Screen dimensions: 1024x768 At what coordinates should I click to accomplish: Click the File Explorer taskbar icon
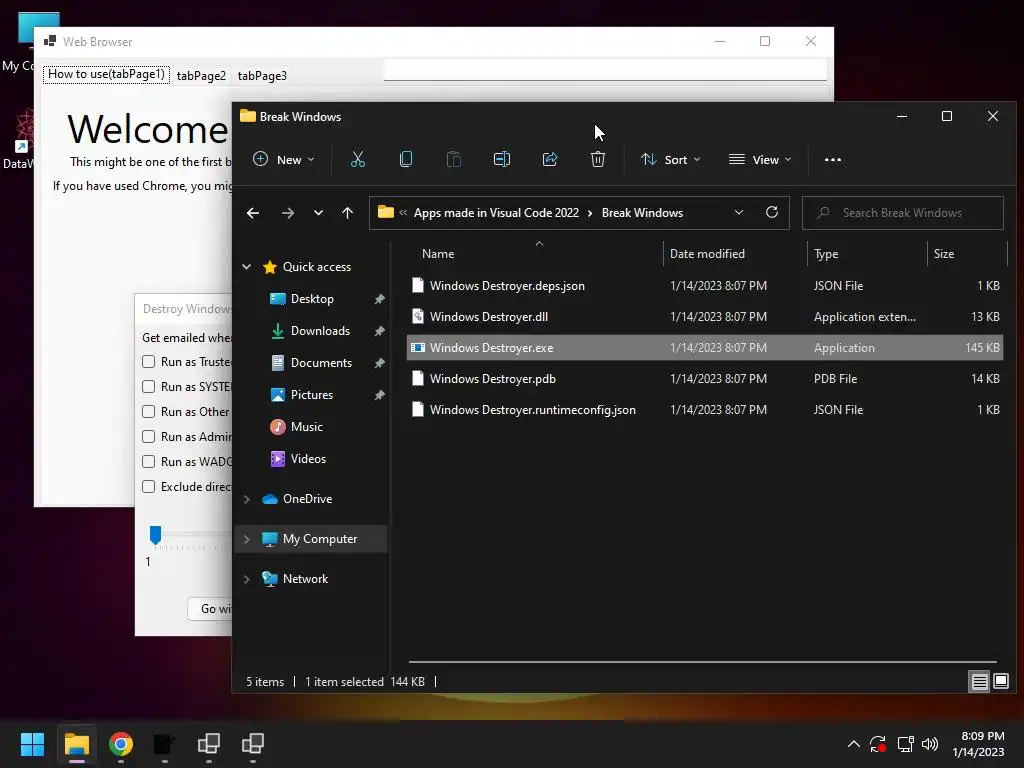tap(76, 744)
